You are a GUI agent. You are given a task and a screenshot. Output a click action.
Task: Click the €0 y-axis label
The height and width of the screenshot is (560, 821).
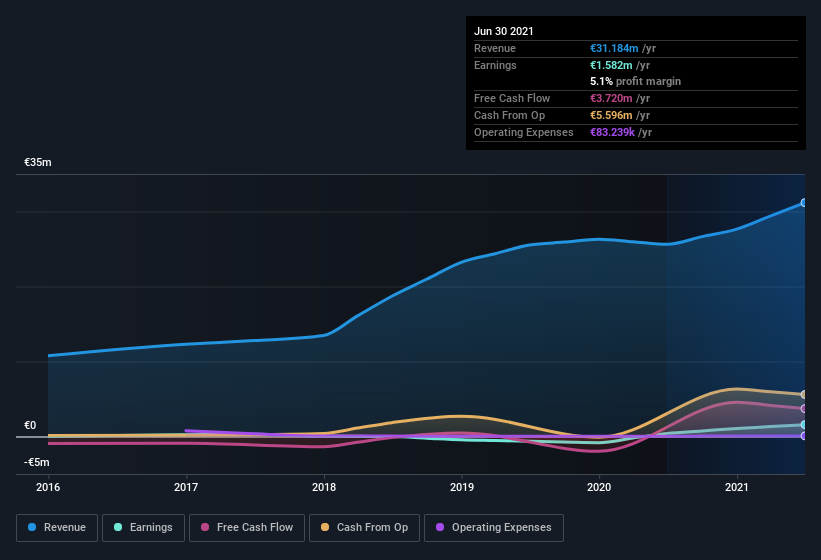pos(30,425)
